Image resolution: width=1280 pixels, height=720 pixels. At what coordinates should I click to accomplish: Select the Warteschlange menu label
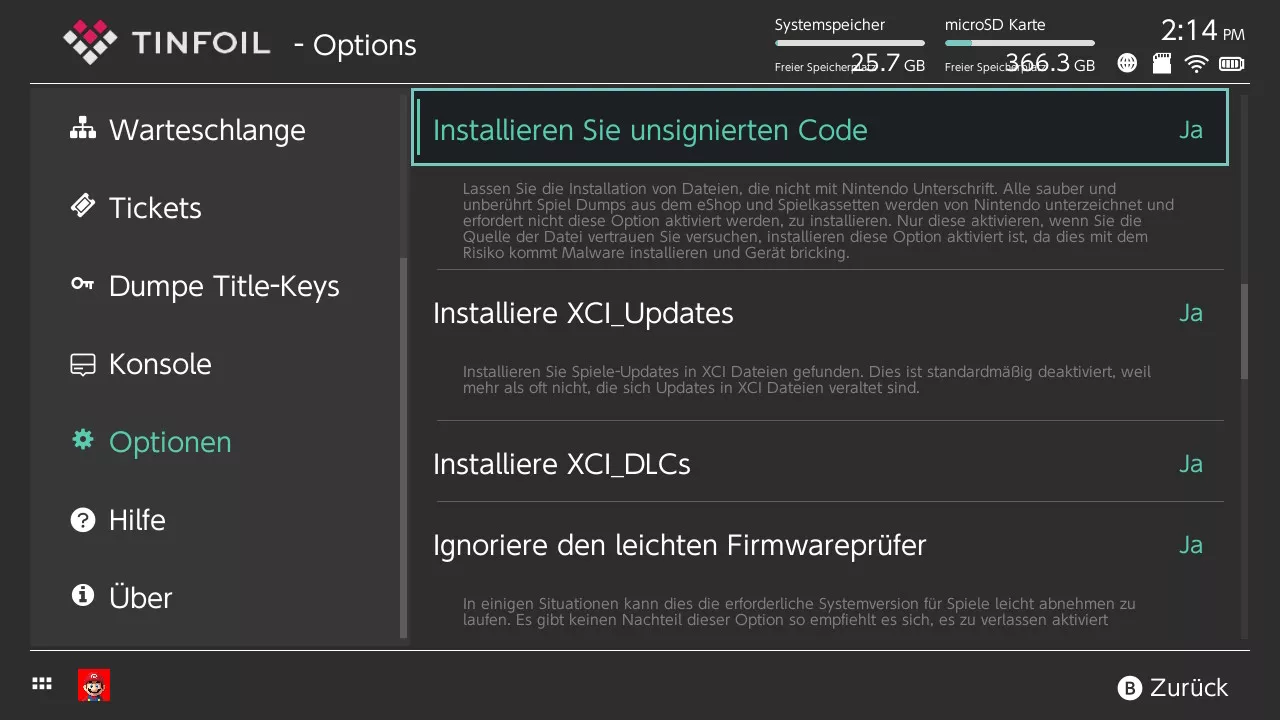[207, 130]
